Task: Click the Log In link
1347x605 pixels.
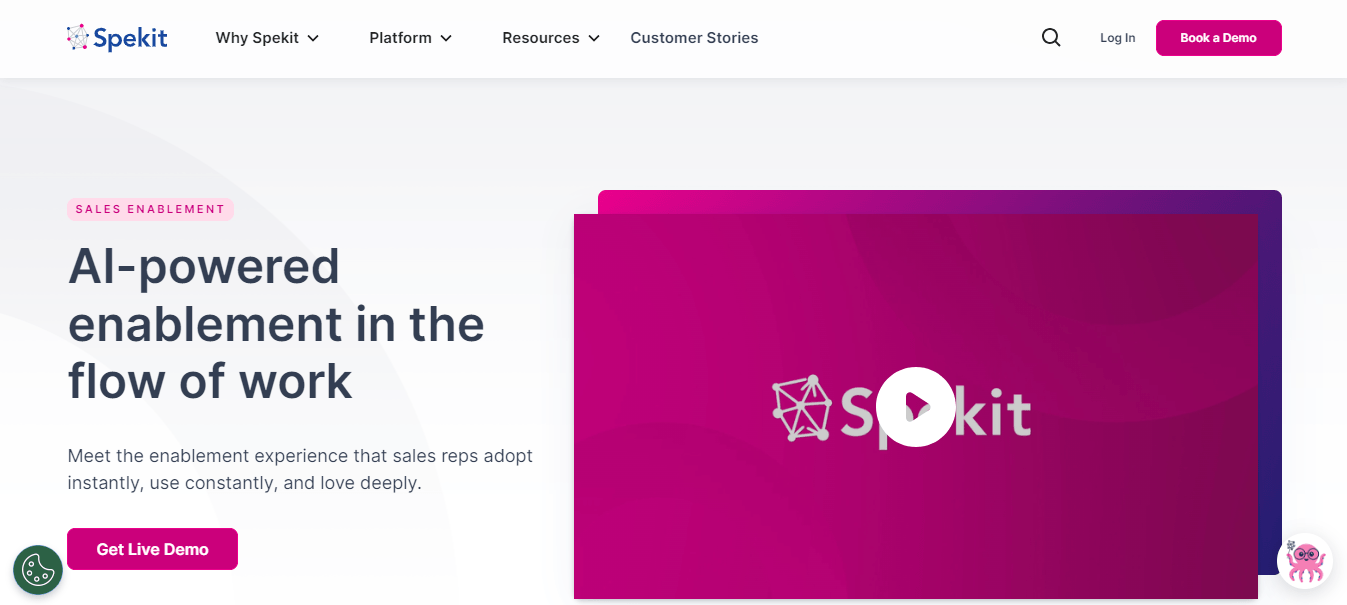Action: (x=1117, y=38)
